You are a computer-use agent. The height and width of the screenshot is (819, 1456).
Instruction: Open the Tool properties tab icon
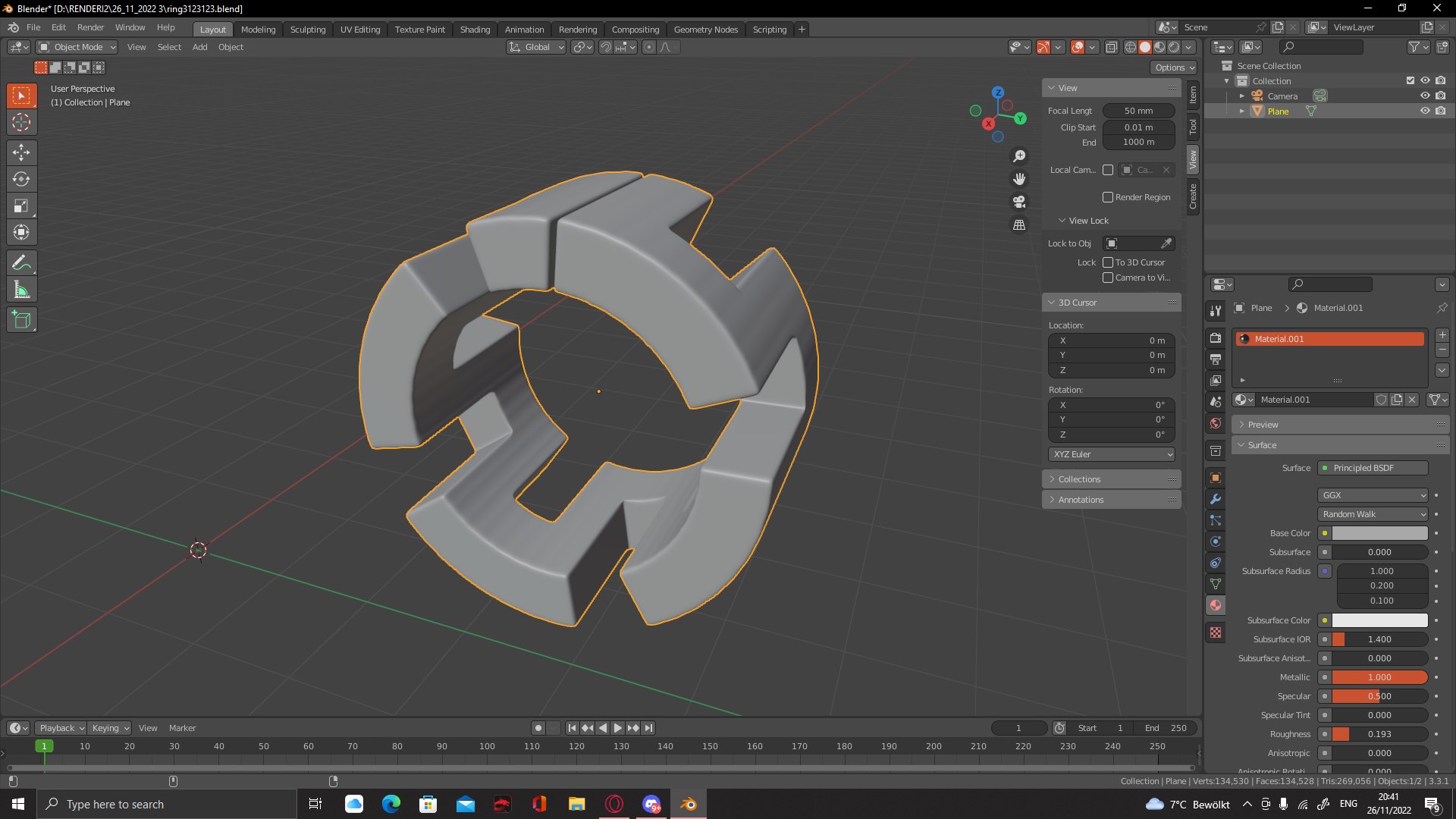pyautogui.click(x=1216, y=311)
